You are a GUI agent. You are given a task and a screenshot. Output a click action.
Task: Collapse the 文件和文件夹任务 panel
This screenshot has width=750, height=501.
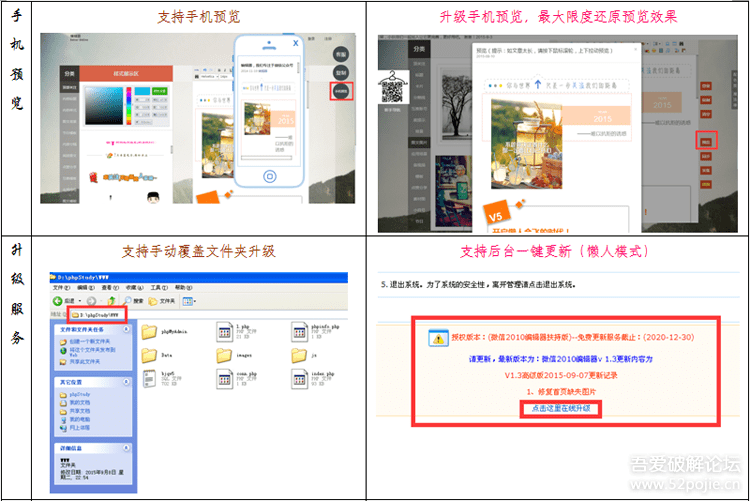coord(126,329)
